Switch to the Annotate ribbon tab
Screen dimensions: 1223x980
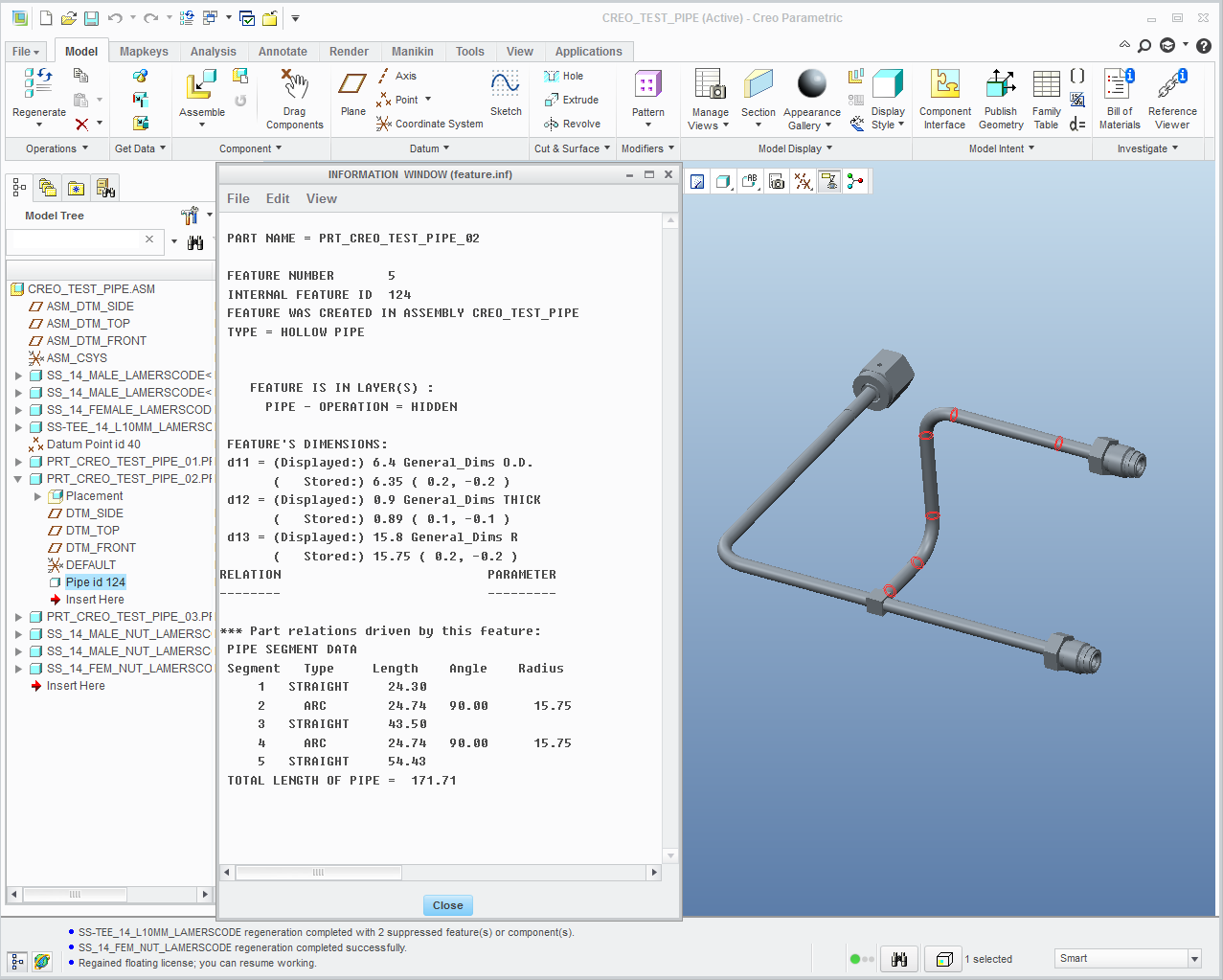point(283,52)
